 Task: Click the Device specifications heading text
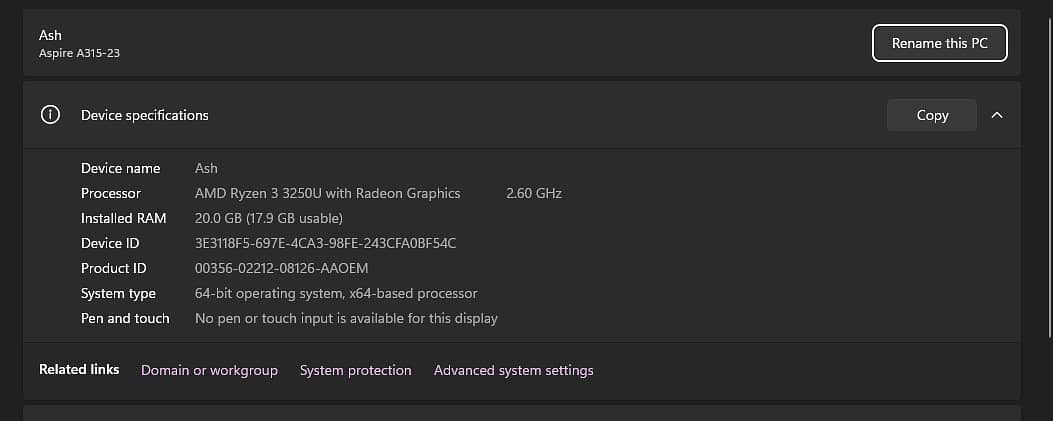coord(145,115)
